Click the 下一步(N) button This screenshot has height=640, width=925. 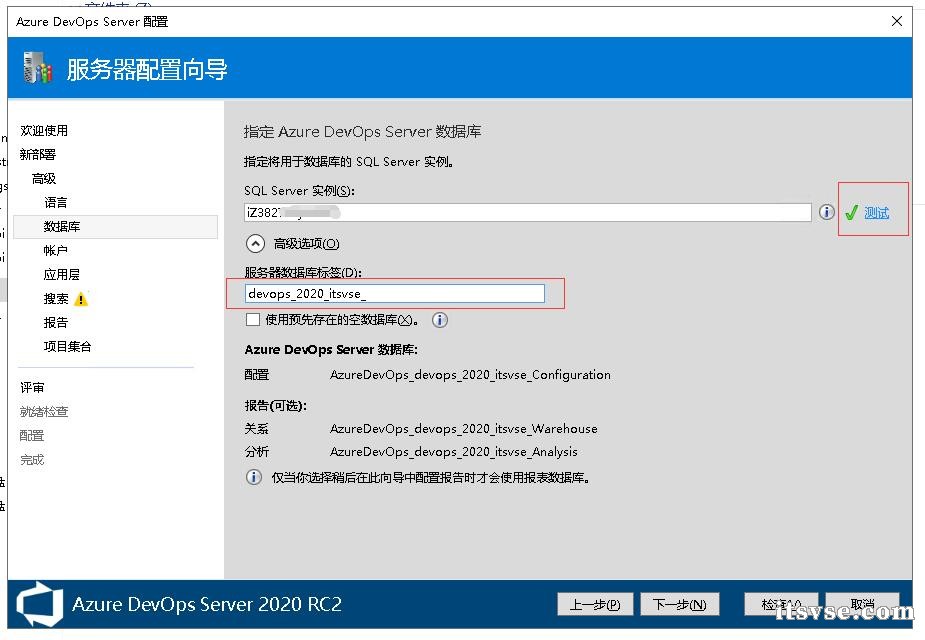pos(680,605)
